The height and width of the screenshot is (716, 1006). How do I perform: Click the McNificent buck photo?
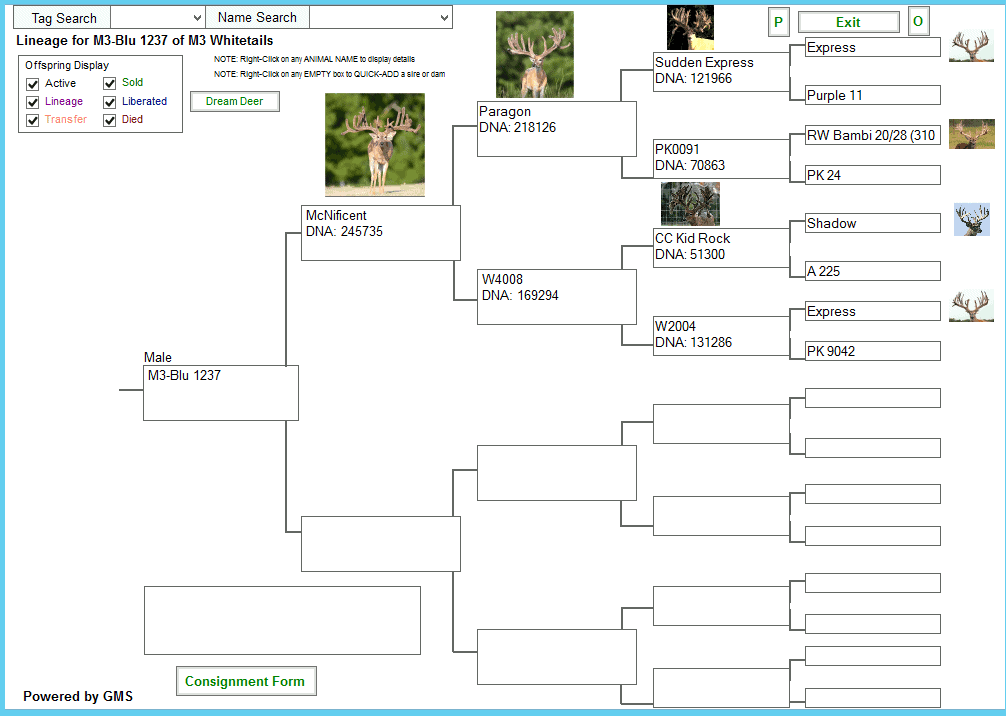point(374,145)
